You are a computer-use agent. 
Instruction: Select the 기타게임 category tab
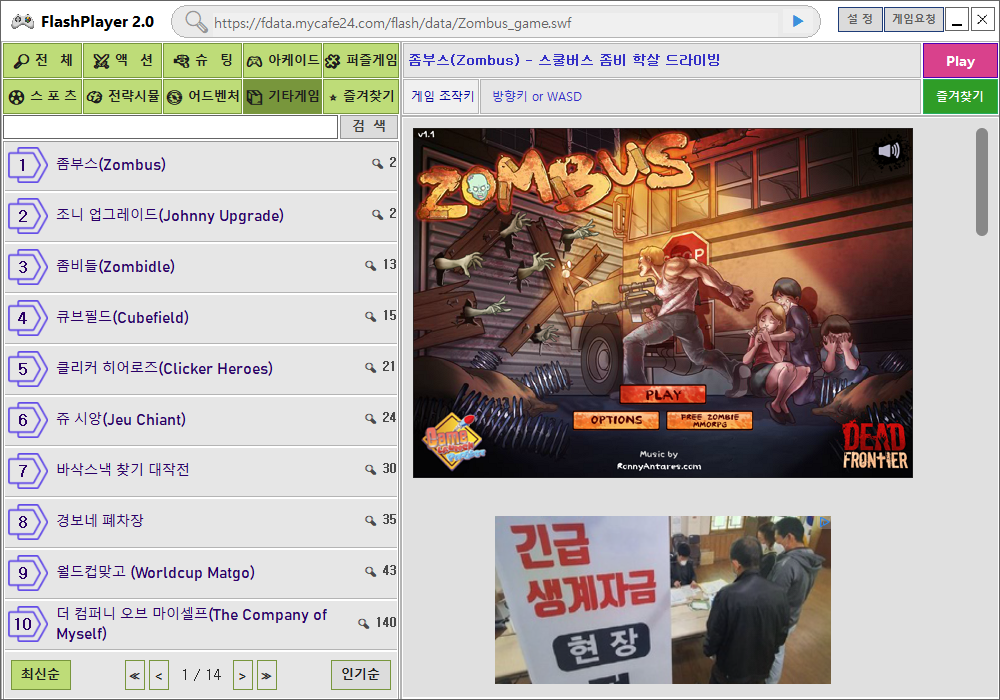click(x=283, y=96)
